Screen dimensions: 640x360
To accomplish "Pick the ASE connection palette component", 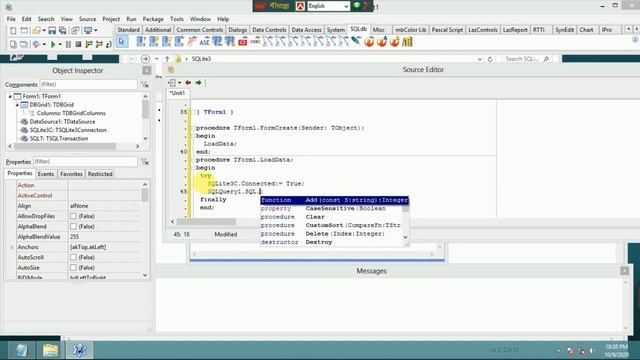I will click(204, 42).
